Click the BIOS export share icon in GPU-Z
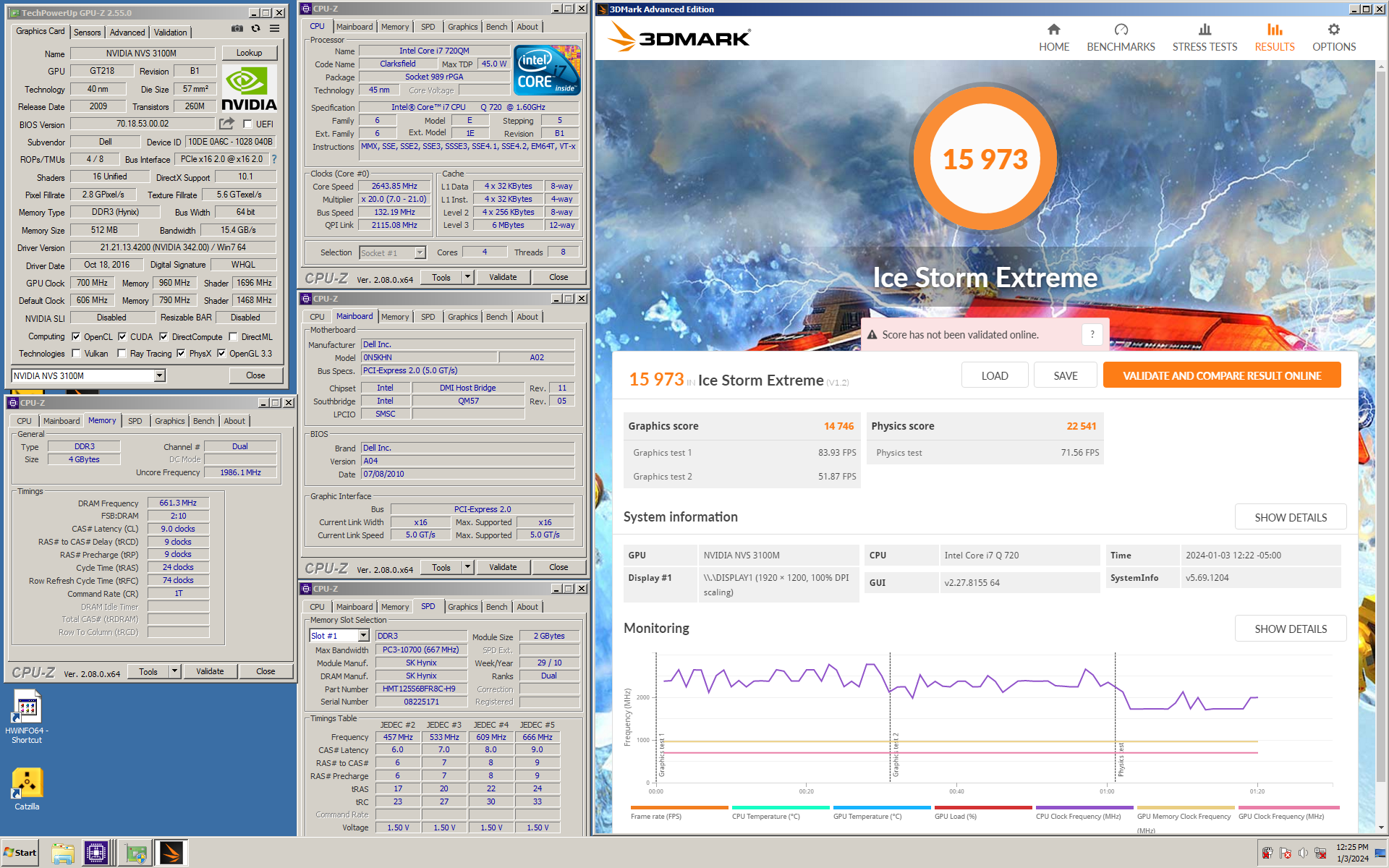This screenshot has width=1389, height=868. [227, 124]
